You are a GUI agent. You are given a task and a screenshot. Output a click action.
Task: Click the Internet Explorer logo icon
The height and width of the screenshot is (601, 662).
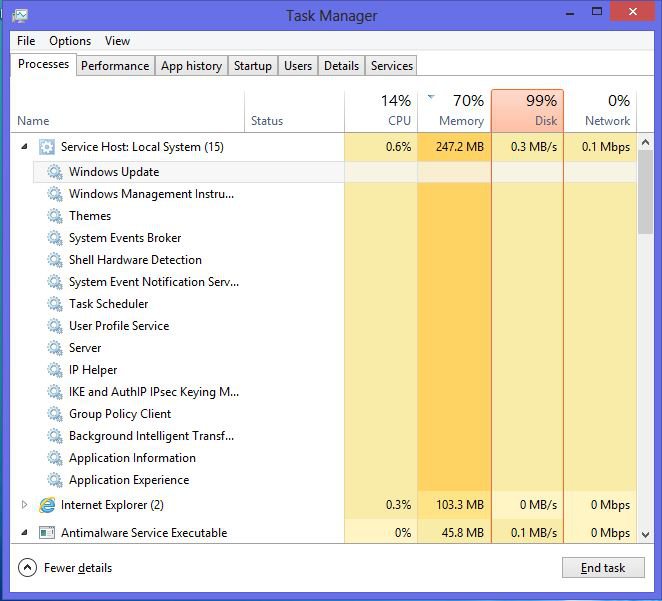[x=46, y=505]
